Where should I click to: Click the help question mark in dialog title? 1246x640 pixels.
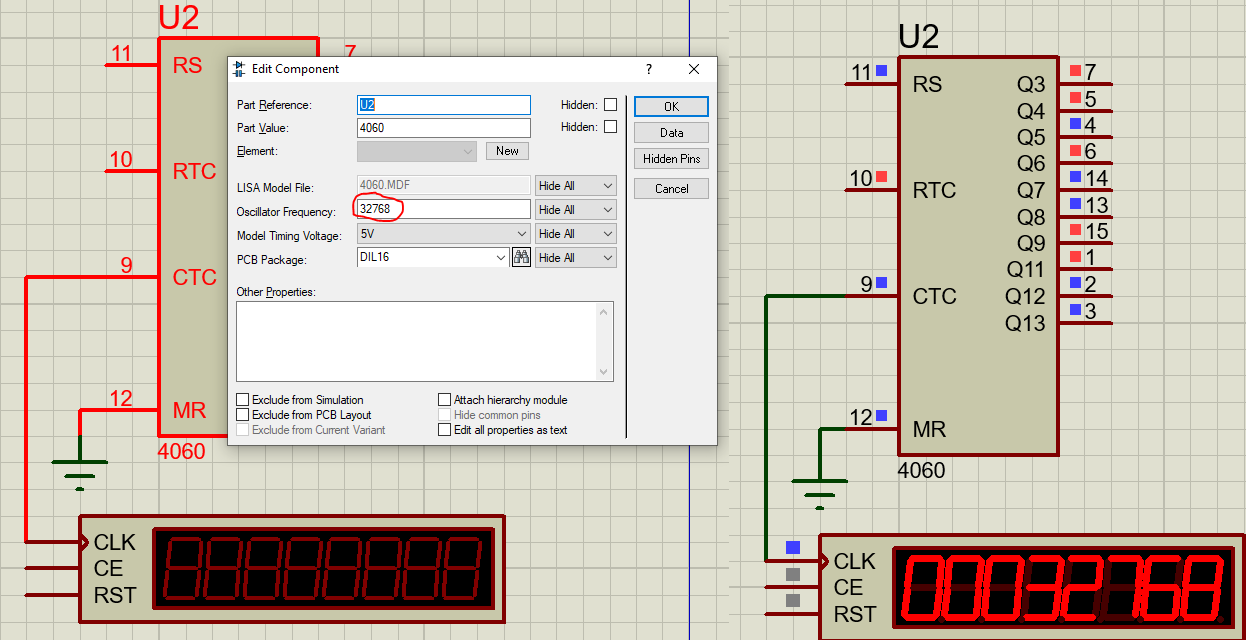click(649, 69)
